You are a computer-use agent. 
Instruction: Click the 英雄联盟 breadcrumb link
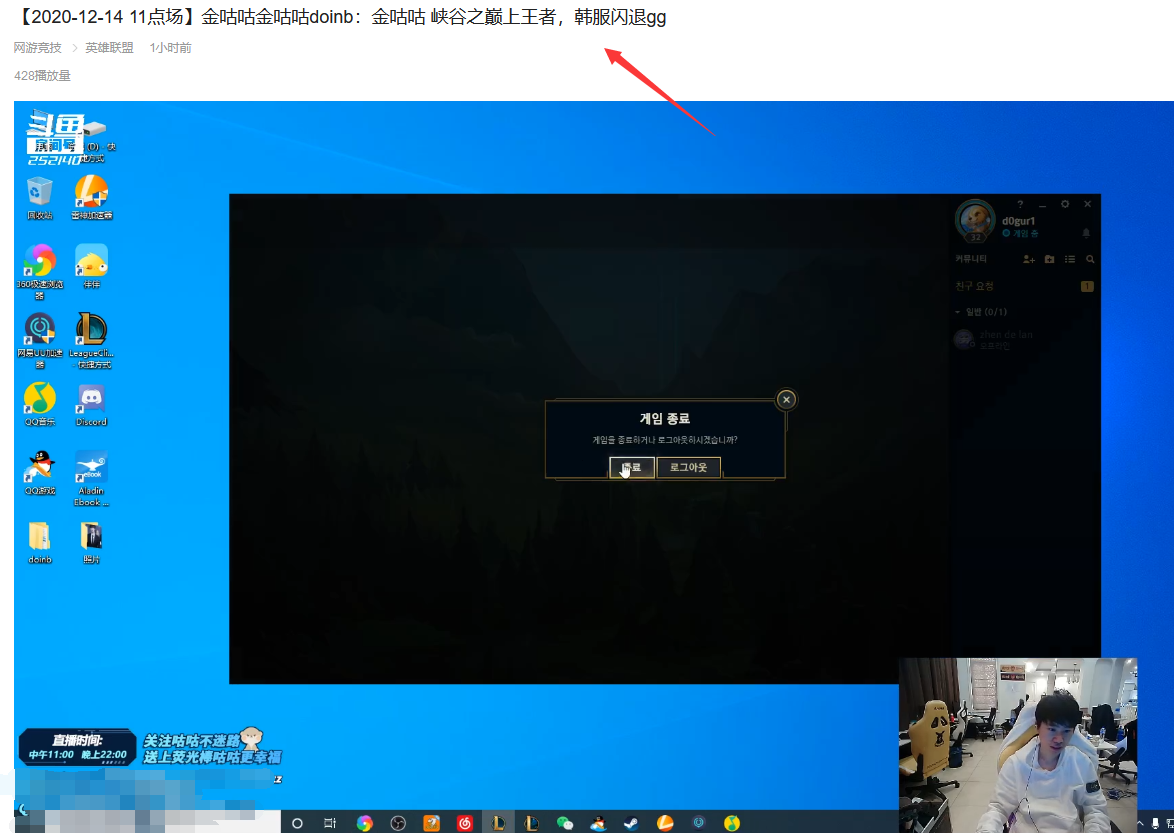[109, 48]
